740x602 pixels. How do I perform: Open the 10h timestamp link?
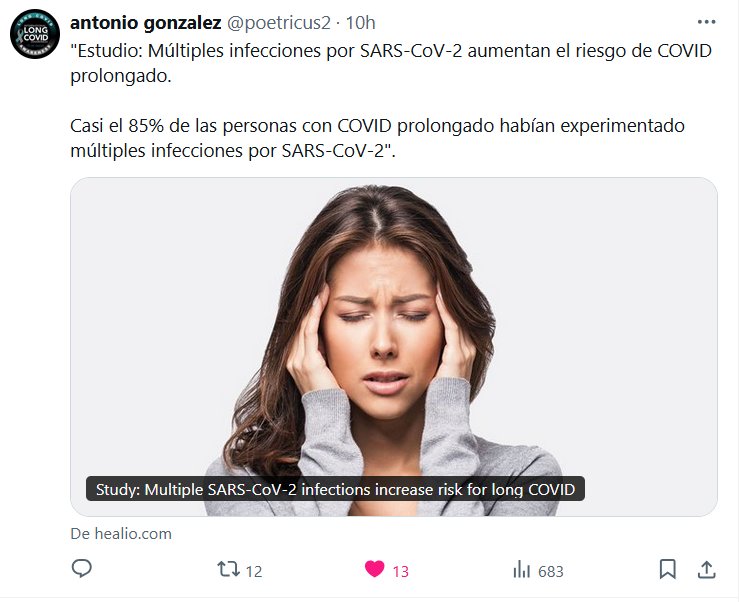361,23
